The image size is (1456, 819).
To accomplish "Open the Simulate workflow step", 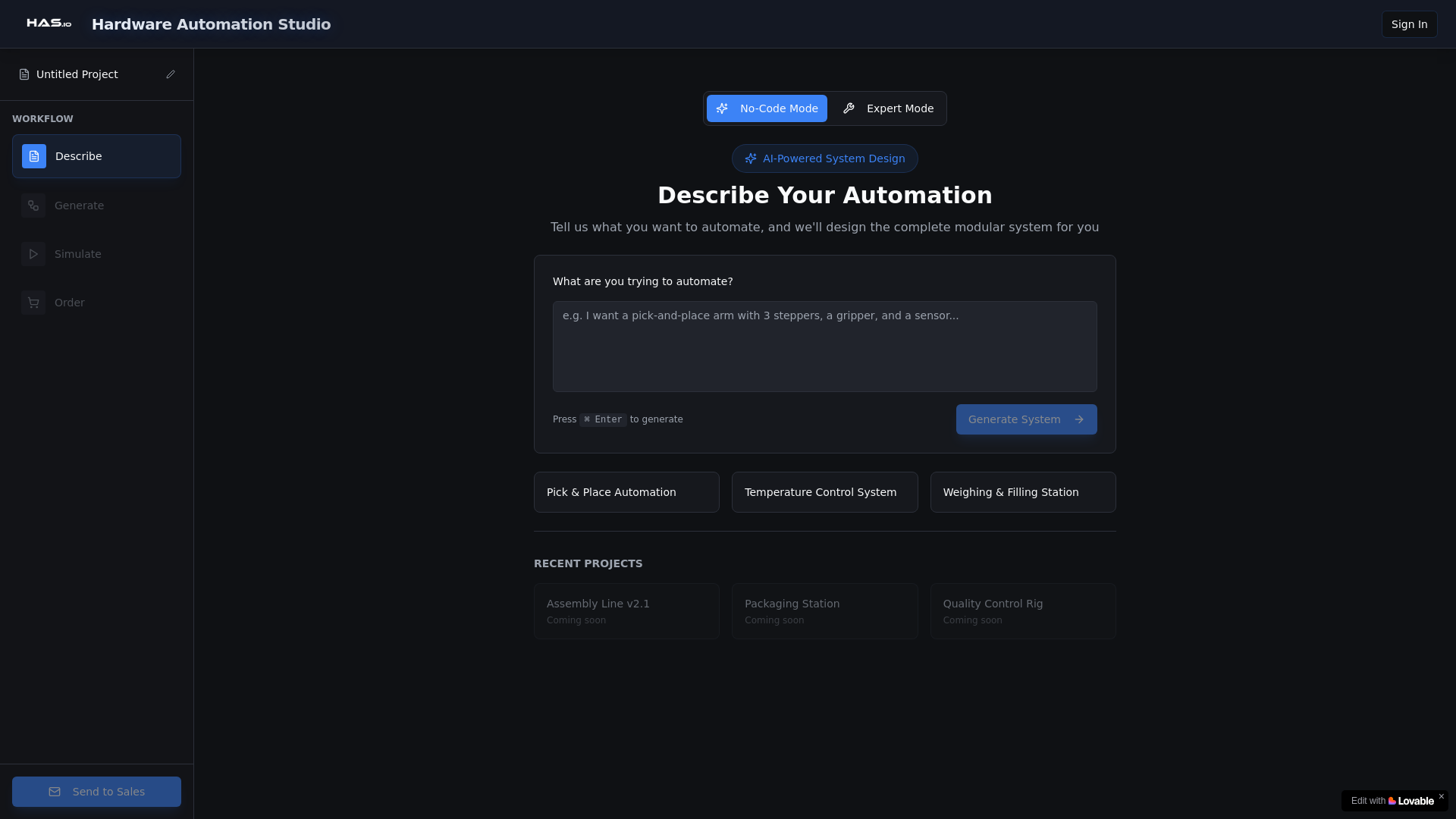I will tap(78, 254).
